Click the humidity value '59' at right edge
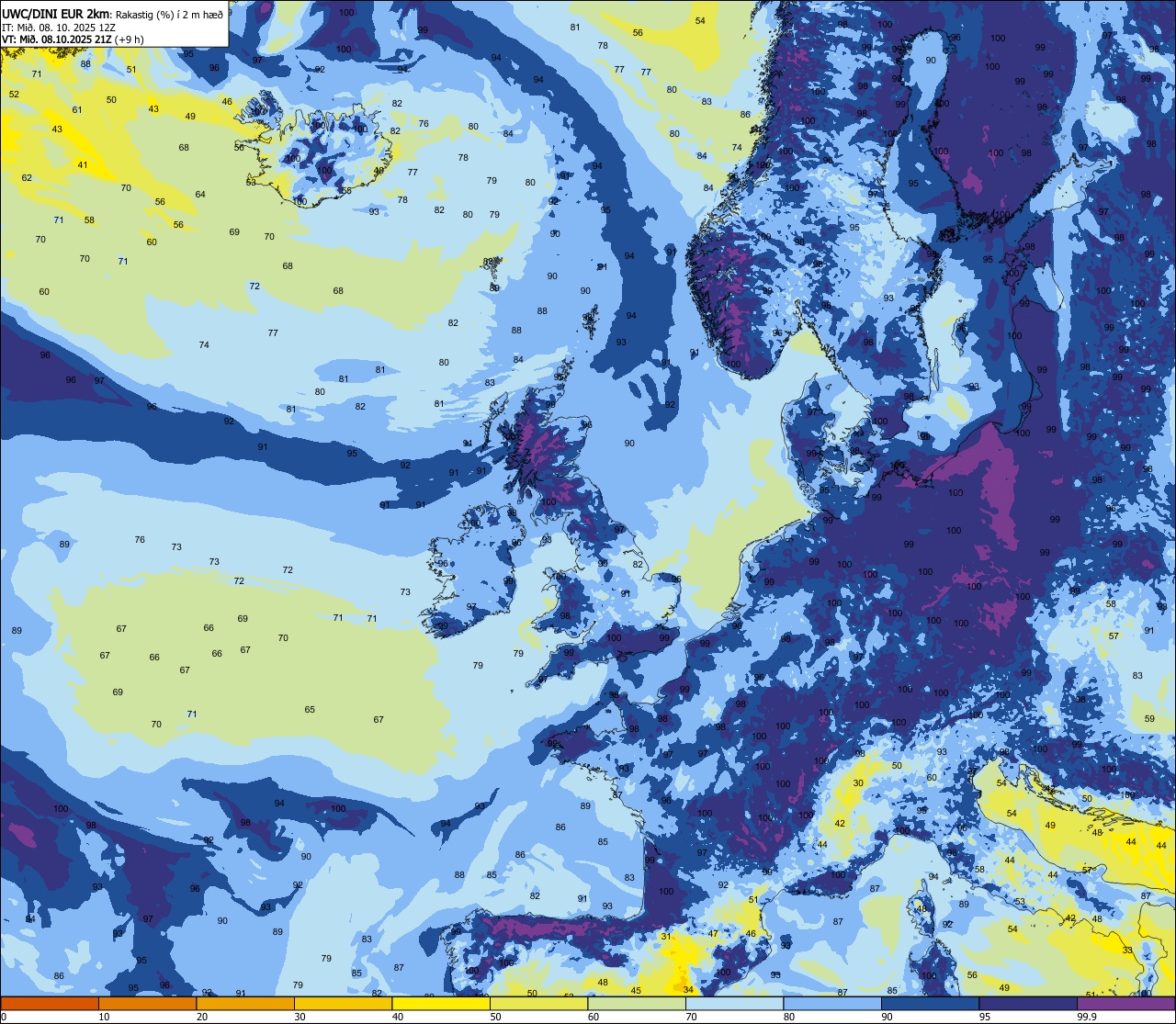This screenshot has height=1024, width=1176. (1149, 719)
